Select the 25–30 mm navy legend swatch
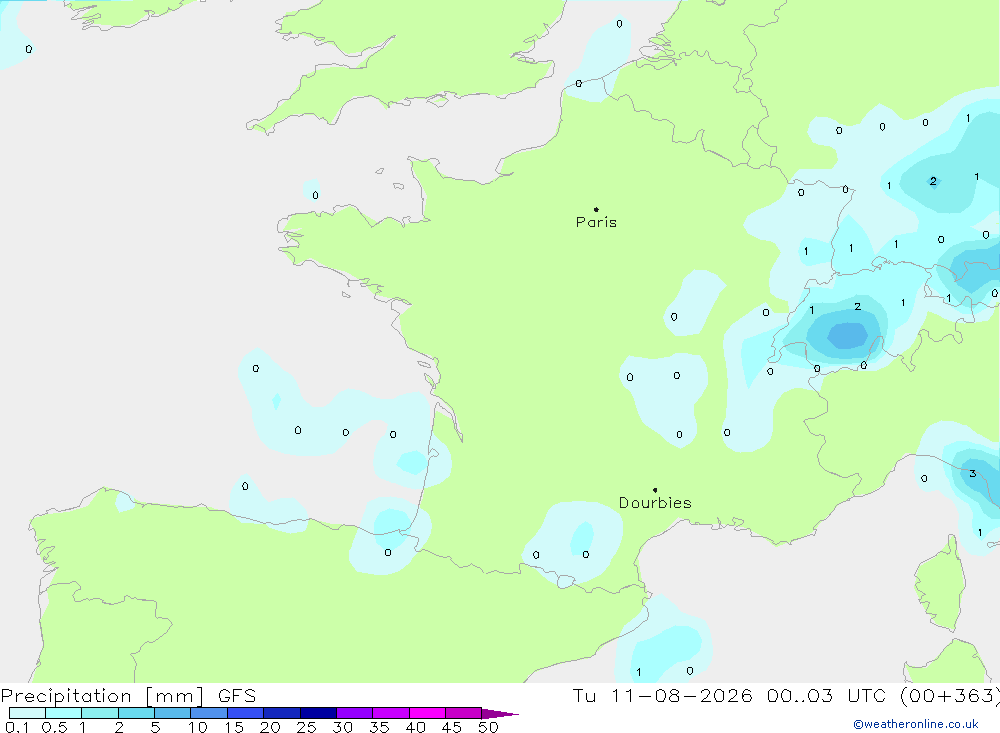The width and height of the screenshot is (1000, 733). coord(318,713)
